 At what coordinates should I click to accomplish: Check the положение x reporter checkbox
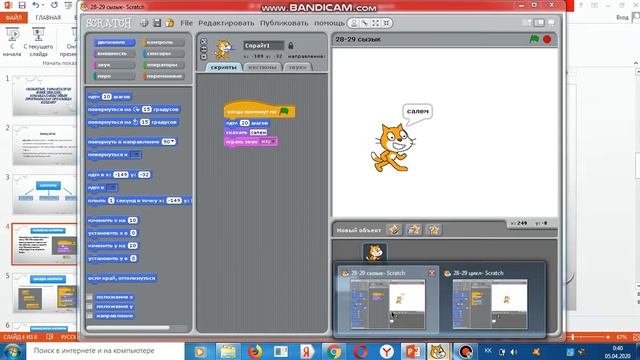pyautogui.click(x=89, y=297)
